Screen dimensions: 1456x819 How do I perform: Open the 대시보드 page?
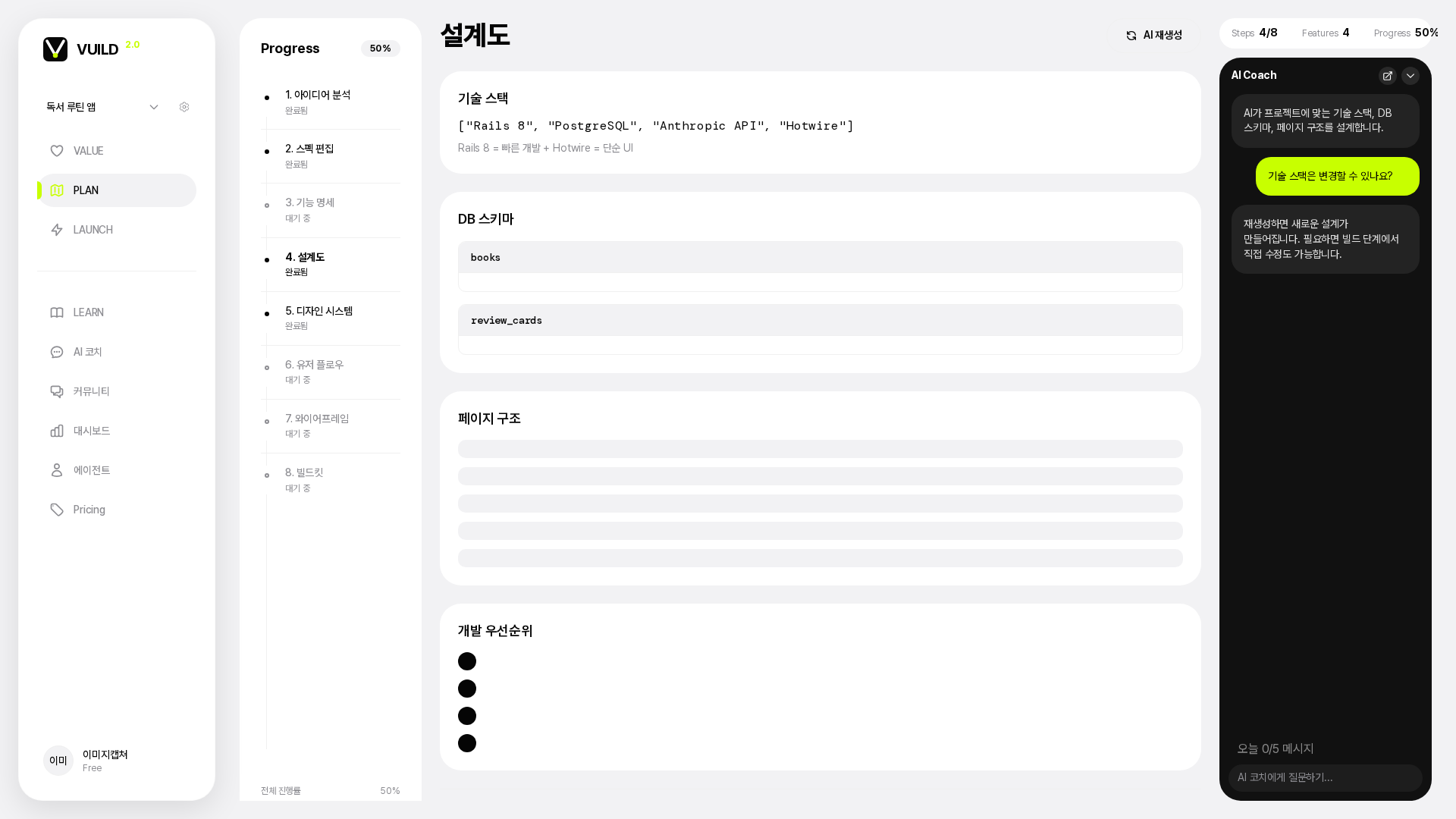(x=117, y=431)
